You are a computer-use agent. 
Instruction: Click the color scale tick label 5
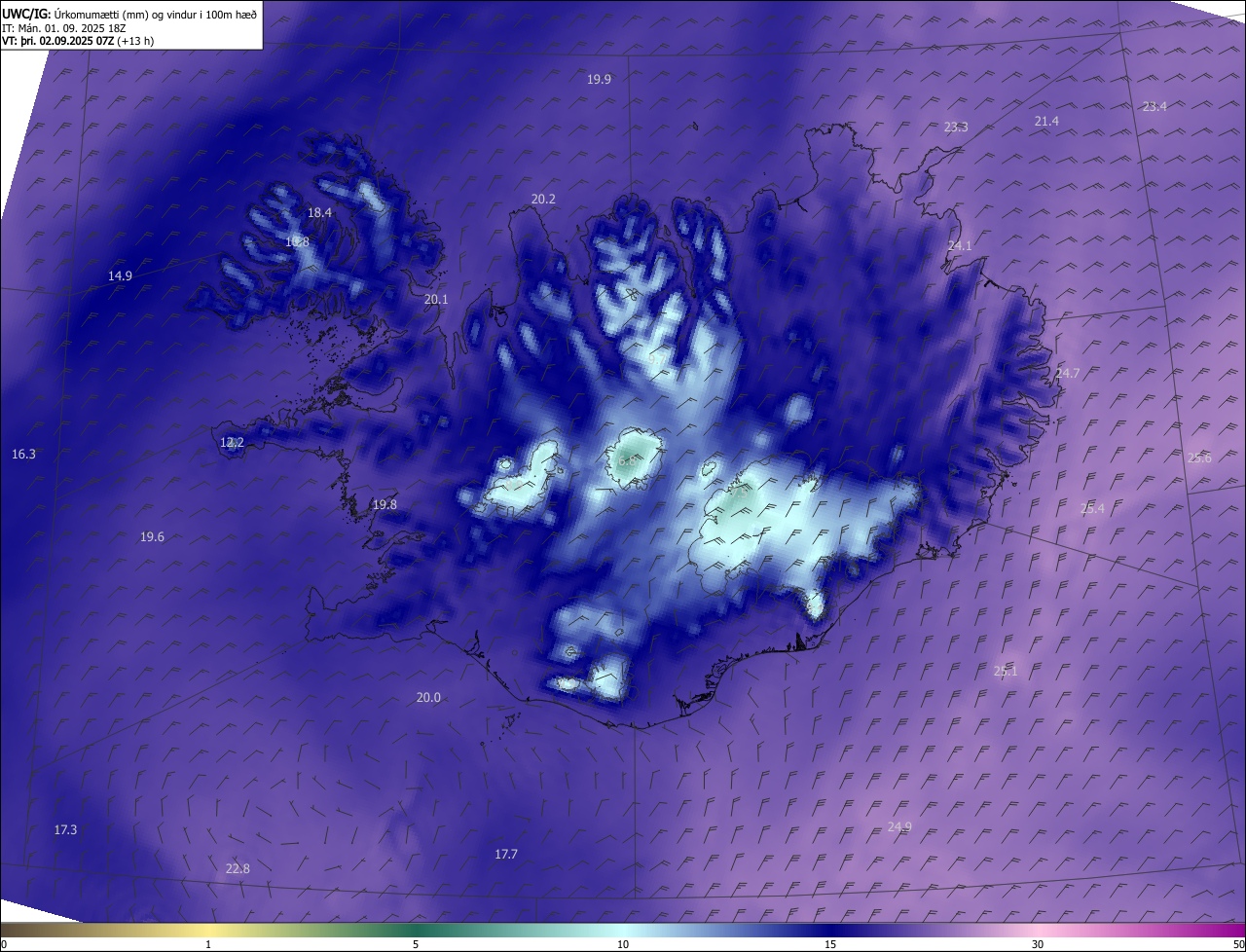(x=416, y=944)
